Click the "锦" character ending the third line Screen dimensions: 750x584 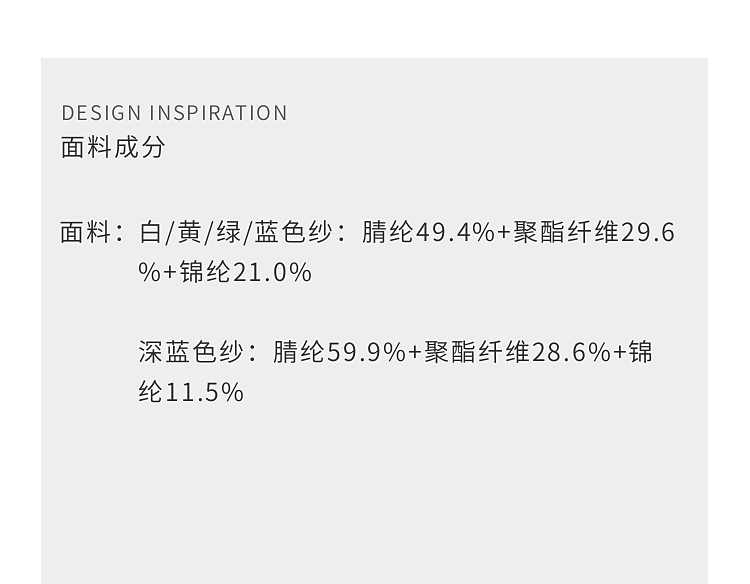pyautogui.click(x=640, y=352)
